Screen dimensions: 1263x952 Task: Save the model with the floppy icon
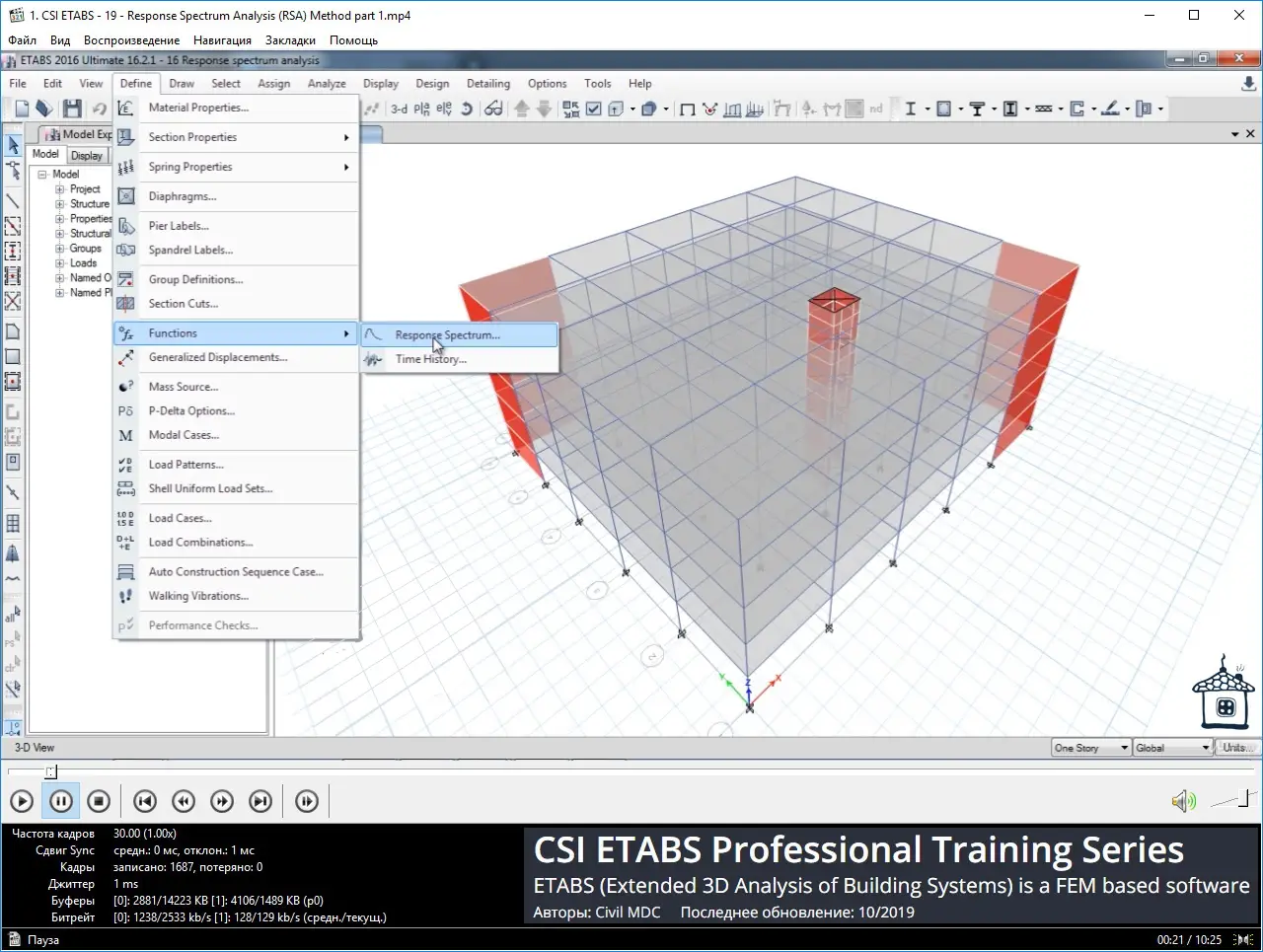[x=72, y=109]
